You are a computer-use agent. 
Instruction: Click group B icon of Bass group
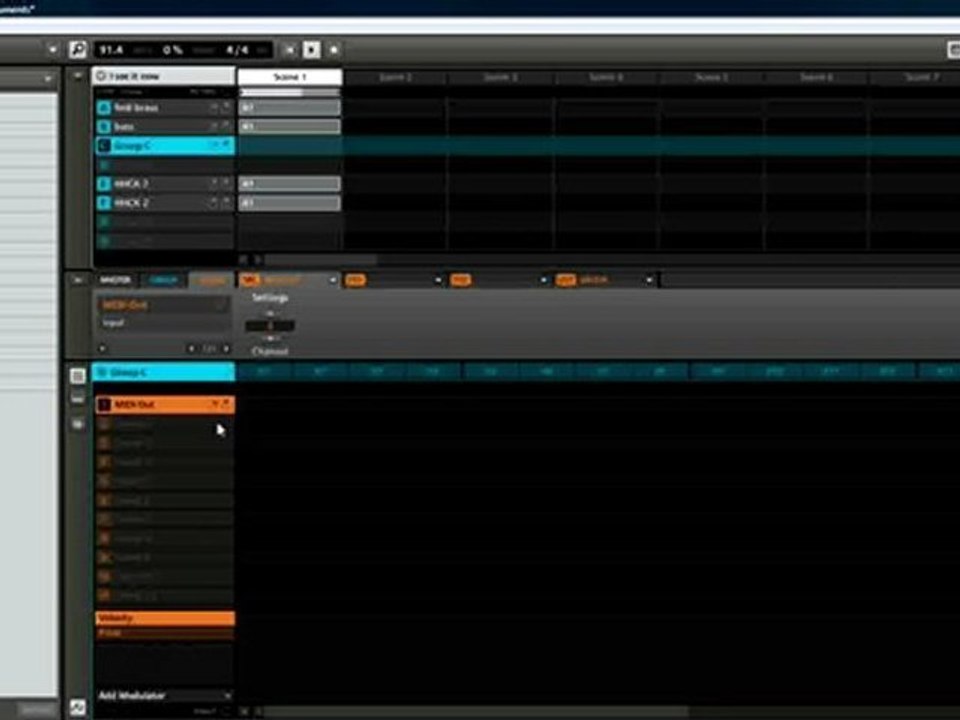point(103,127)
